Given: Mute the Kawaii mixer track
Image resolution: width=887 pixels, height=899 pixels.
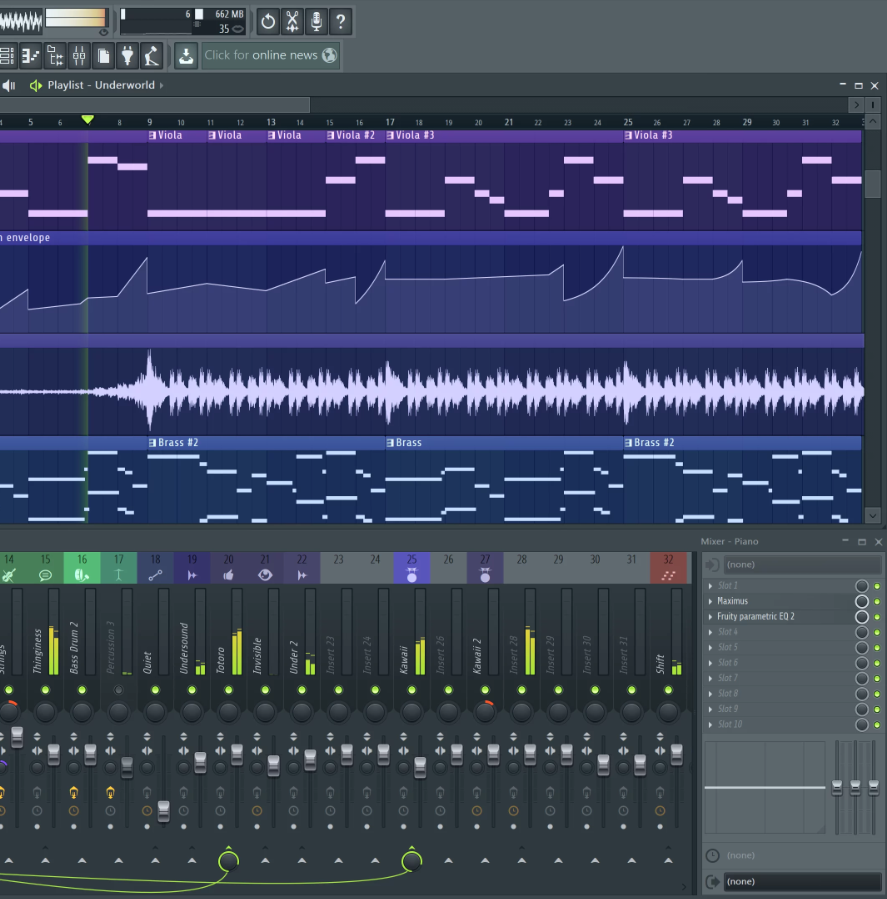Looking at the screenshot, I should tap(412, 690).
